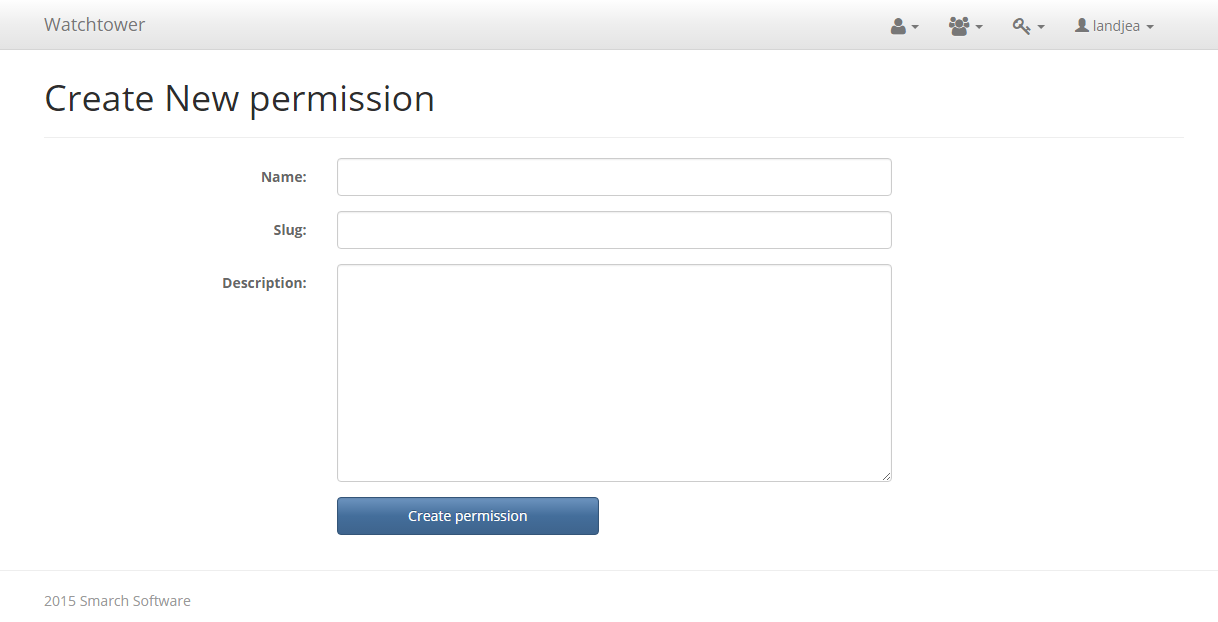The width and height of the screenshot is (1218, 622).
Task: Focus the Slug input field
Action: pos(614,230)
